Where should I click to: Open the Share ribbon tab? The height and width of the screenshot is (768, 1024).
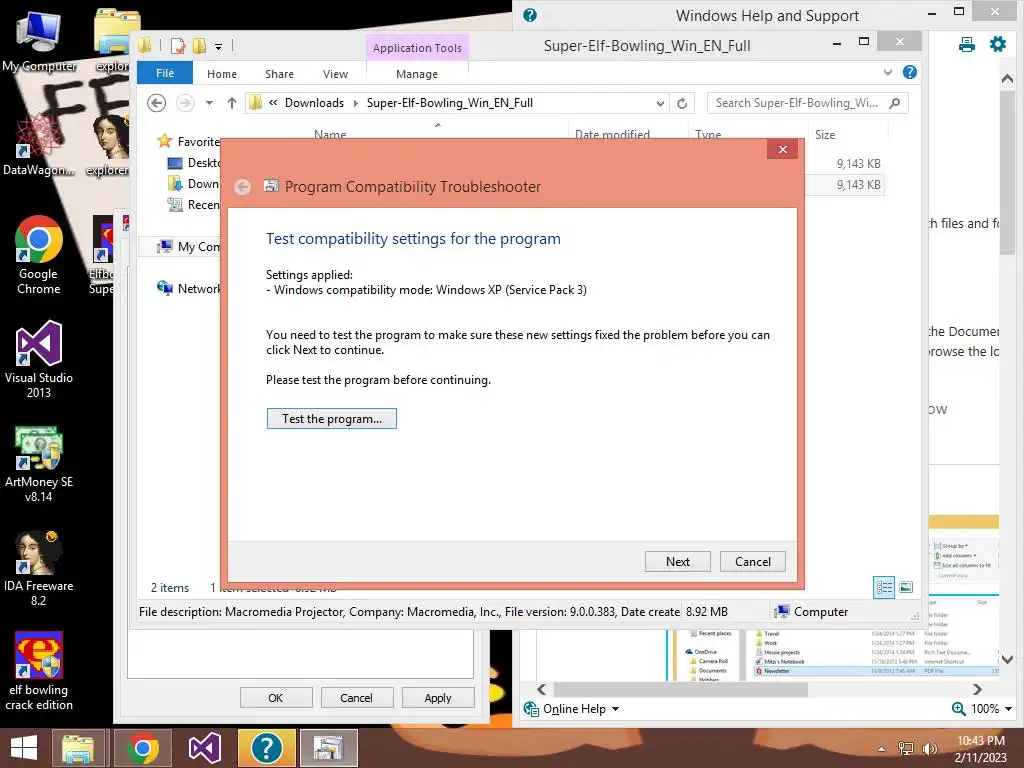(279, 74)
